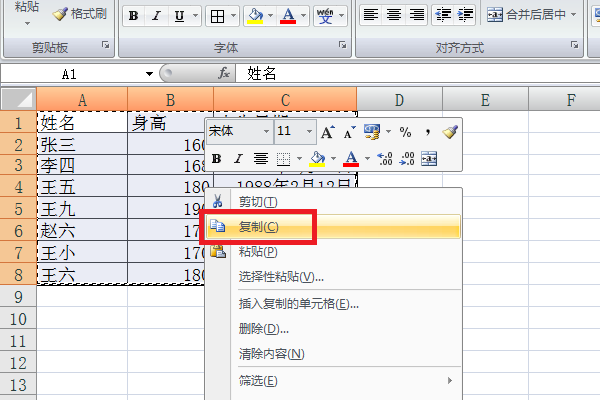Open the 剪贴板 dialog launcher

click(x=106, y=45)
